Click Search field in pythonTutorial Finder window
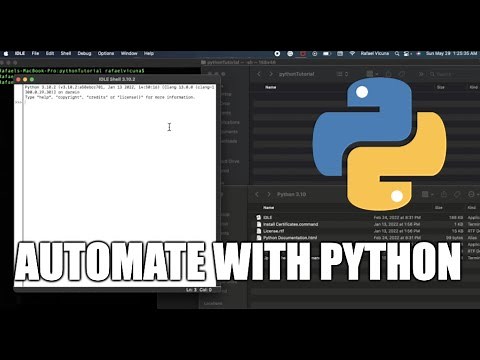 [453, 74]
